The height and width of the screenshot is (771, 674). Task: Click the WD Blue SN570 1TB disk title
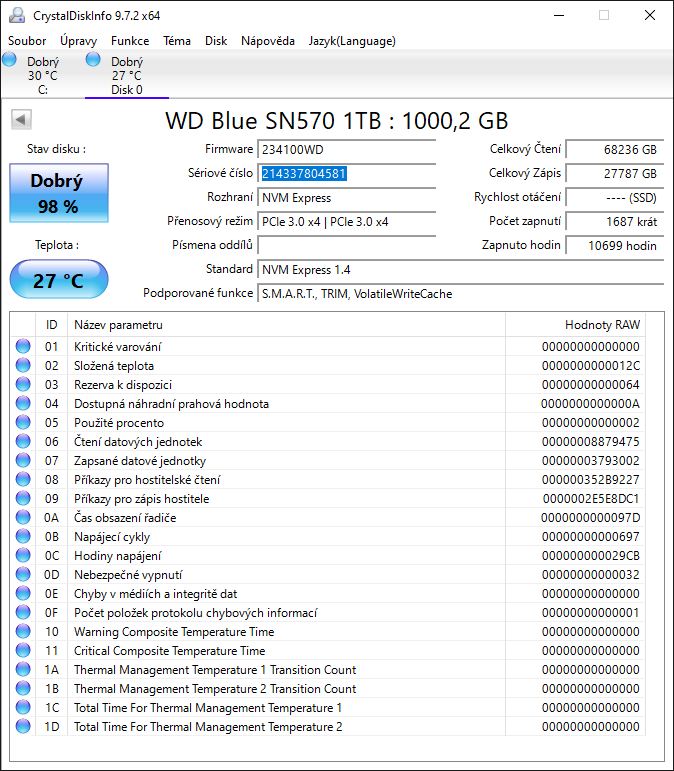(x=337, y=120)
